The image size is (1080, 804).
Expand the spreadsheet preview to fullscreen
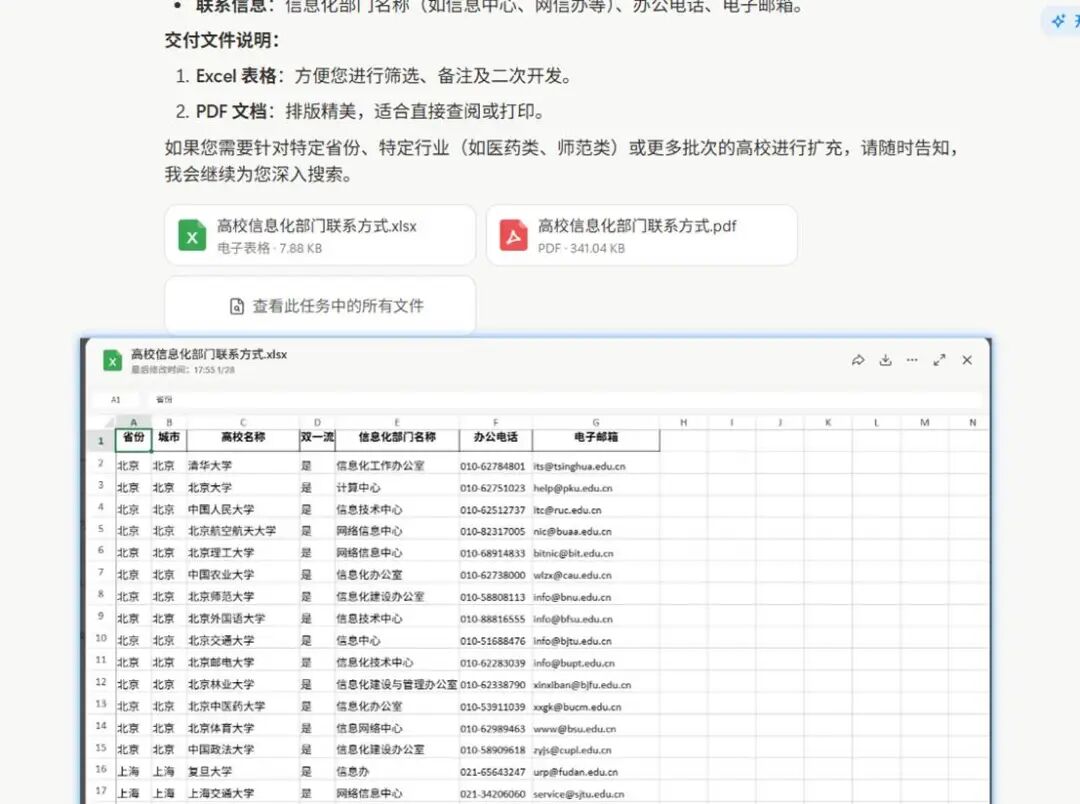(939, 360)
